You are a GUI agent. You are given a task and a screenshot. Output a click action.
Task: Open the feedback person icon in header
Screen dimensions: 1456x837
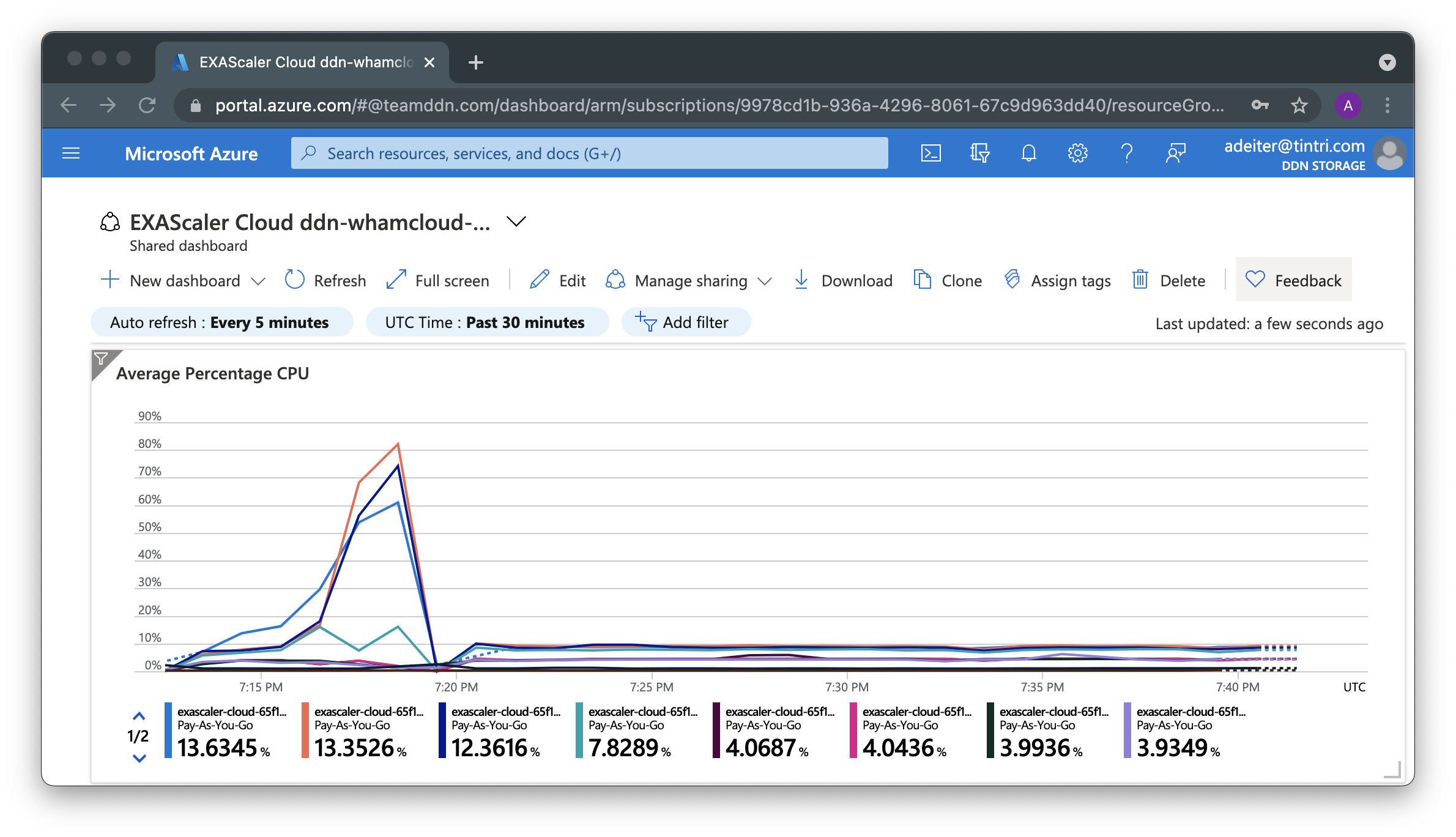[x=1175, y=153]
